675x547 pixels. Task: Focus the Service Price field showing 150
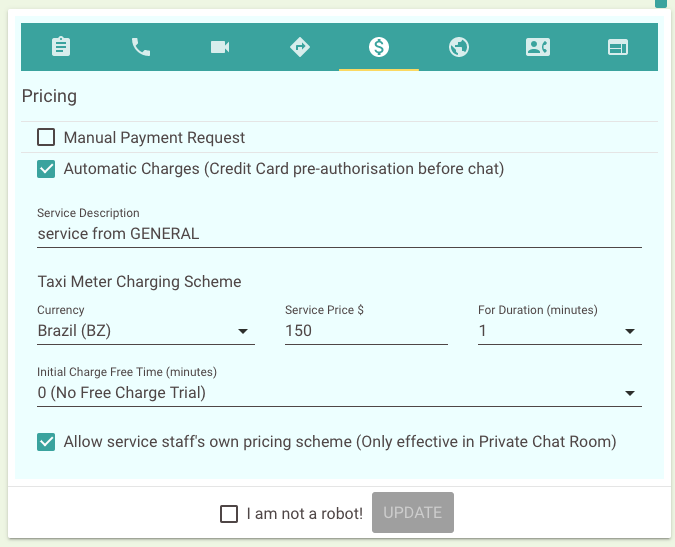(x=366, y=331)
